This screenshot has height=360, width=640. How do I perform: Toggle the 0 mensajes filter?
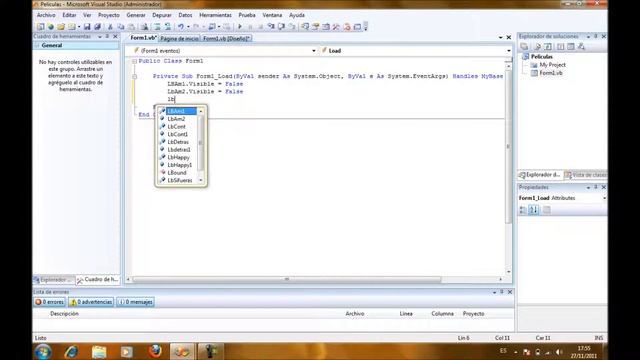[136, 302]
